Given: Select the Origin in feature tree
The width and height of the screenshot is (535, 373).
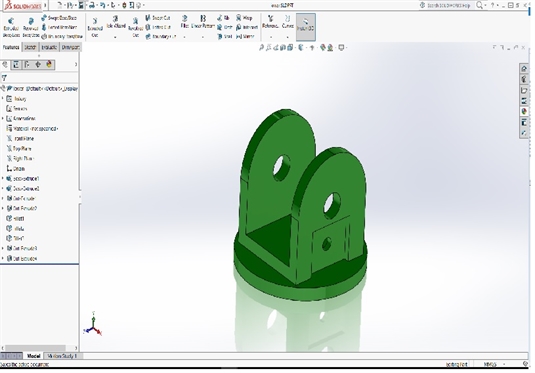Looking at the screenshot, I should 16,169.
